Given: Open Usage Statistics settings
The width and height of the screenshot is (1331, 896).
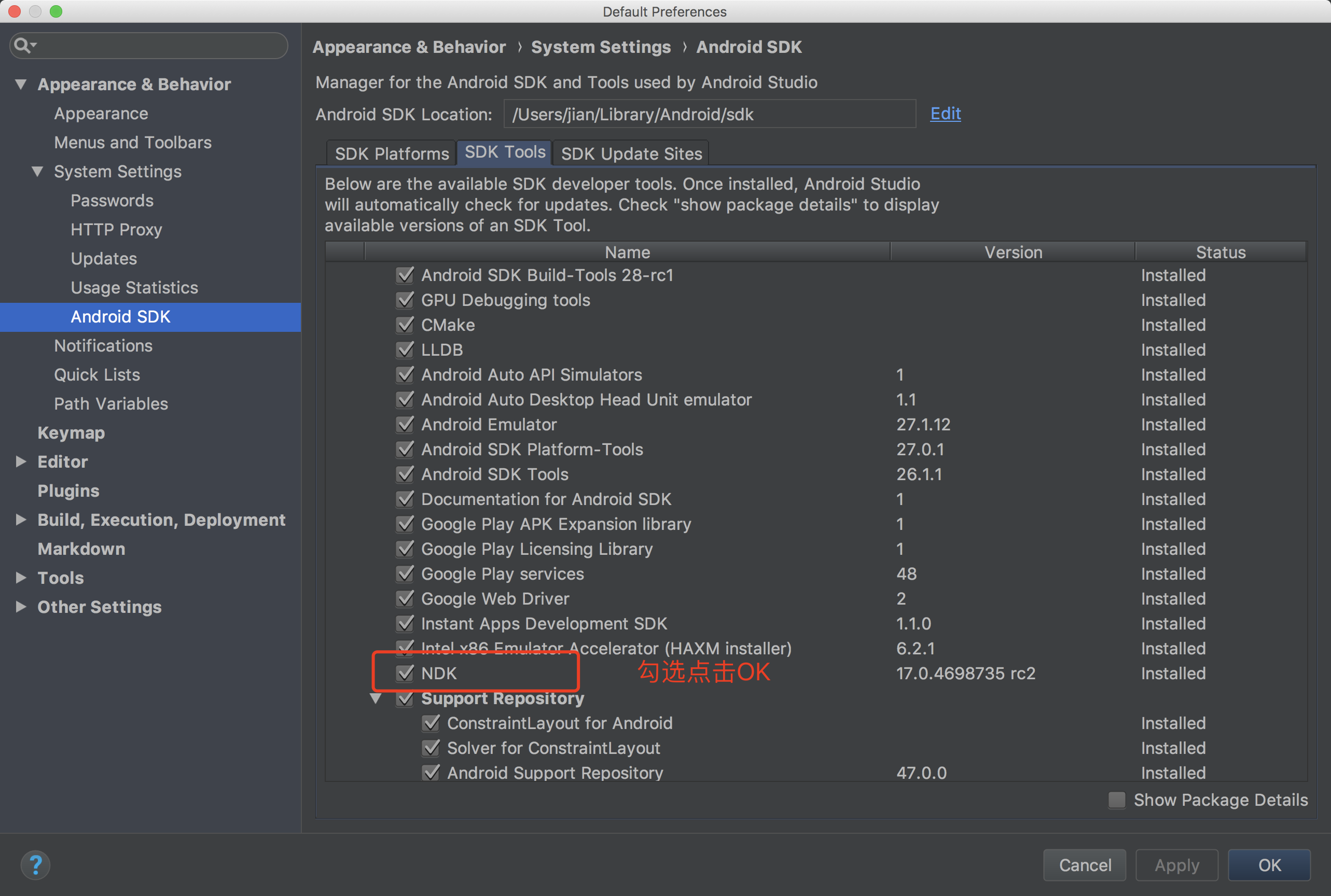Looking at the screenshot, I should [x=134, y=287].
